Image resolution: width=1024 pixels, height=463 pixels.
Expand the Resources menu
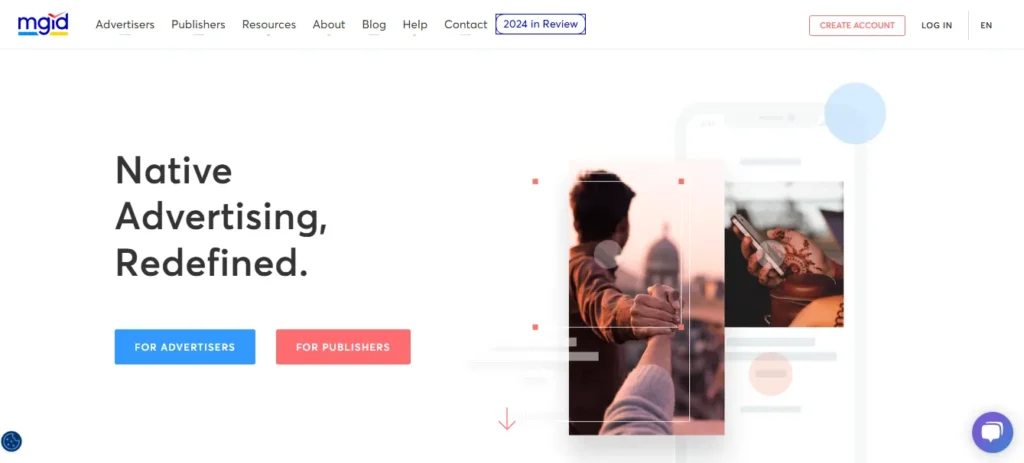[x=268, y=25]
